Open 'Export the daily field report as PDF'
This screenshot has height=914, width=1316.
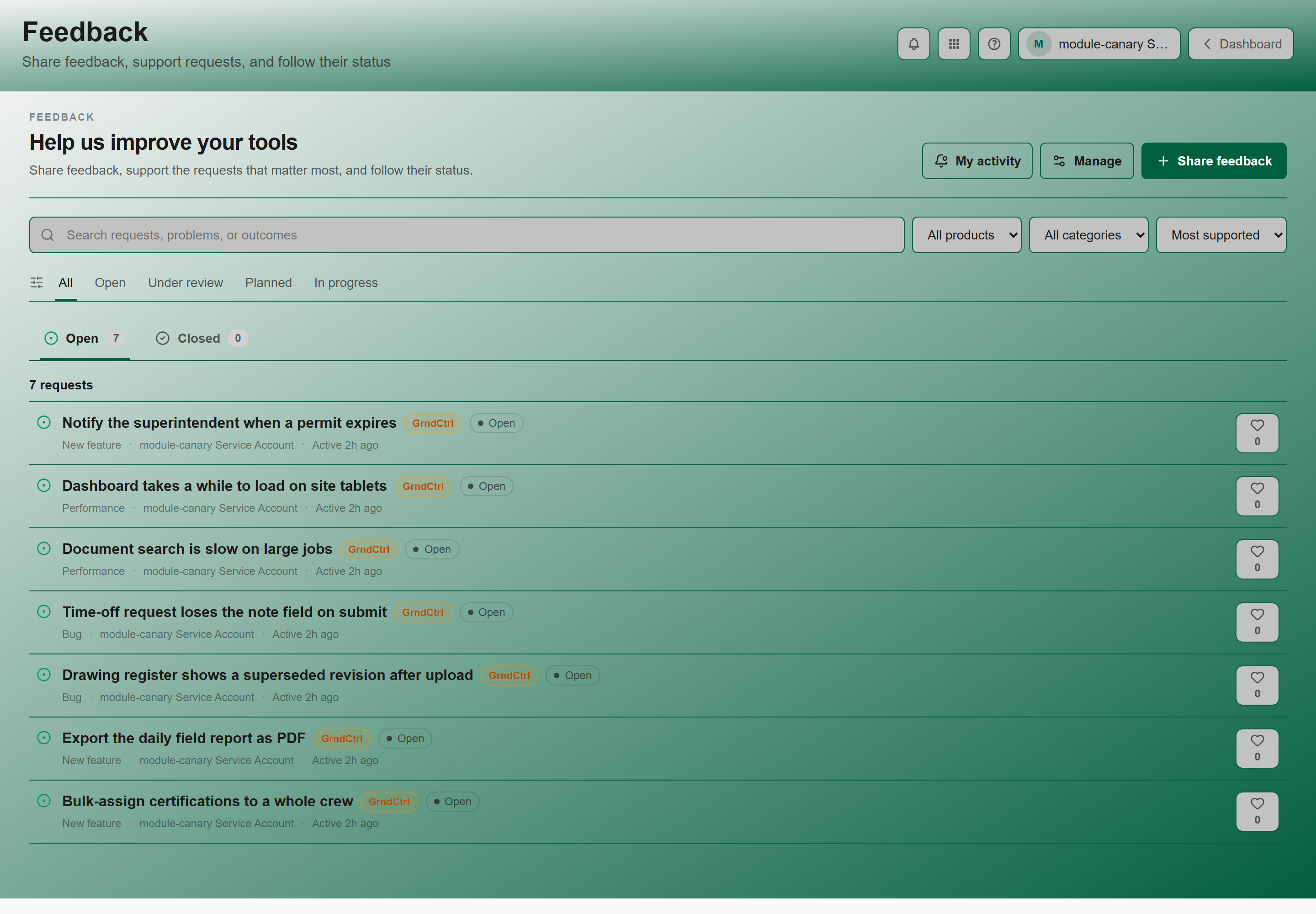tap(184, 738)
